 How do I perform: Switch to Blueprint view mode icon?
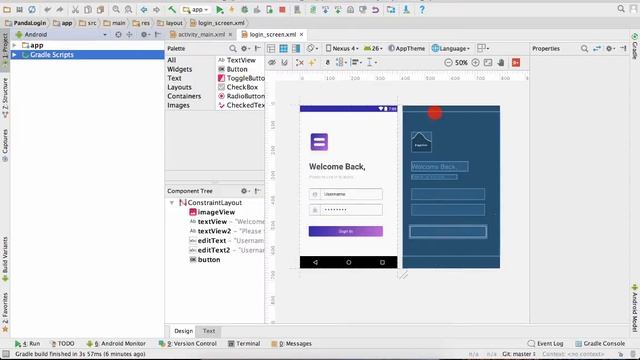pyautogui.click(x=283, y=49)
